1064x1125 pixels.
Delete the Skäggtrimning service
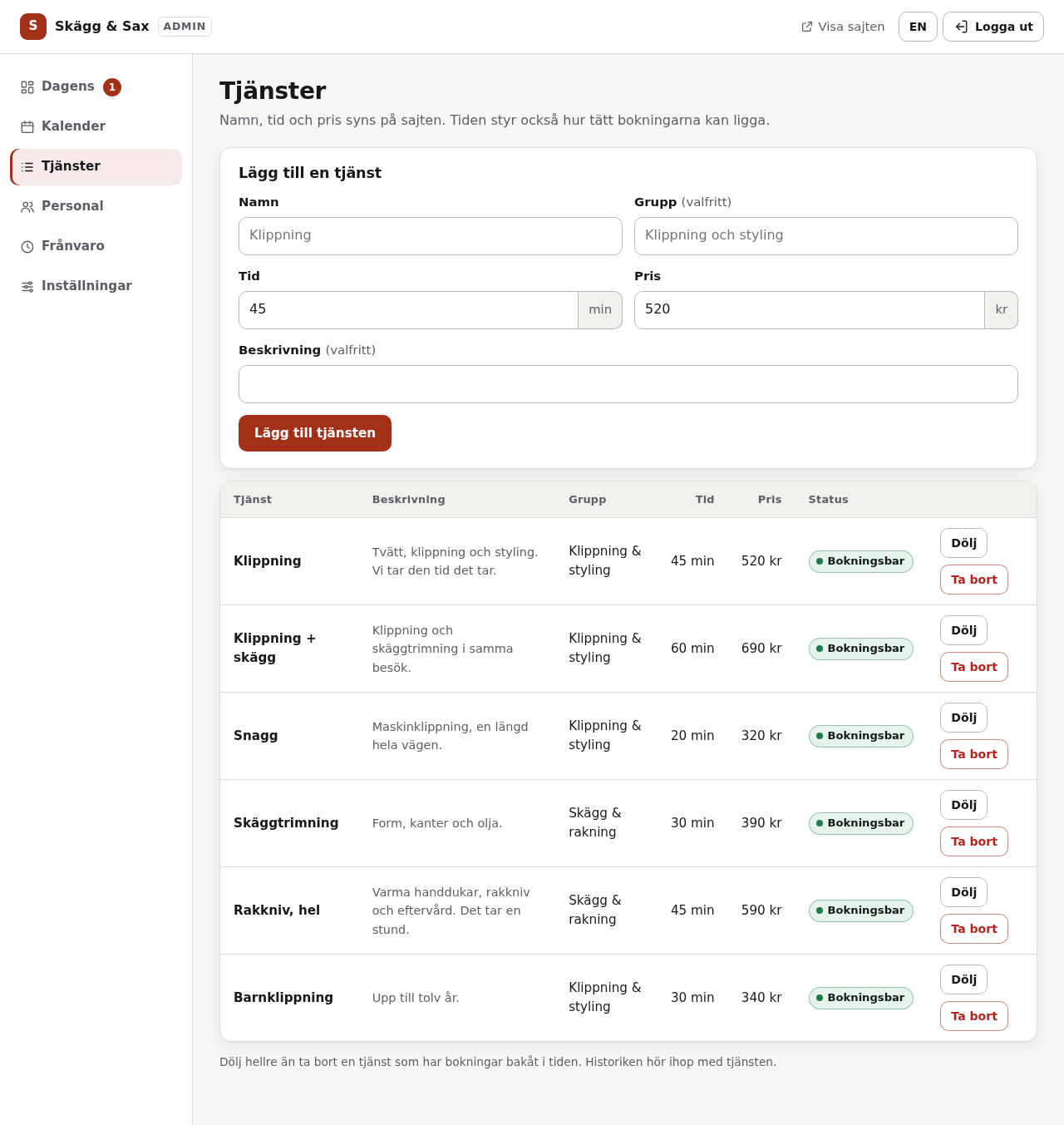(974, 841)
